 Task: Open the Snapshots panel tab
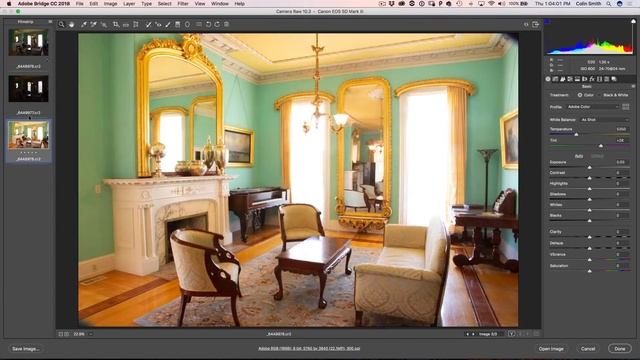point(614,79)
